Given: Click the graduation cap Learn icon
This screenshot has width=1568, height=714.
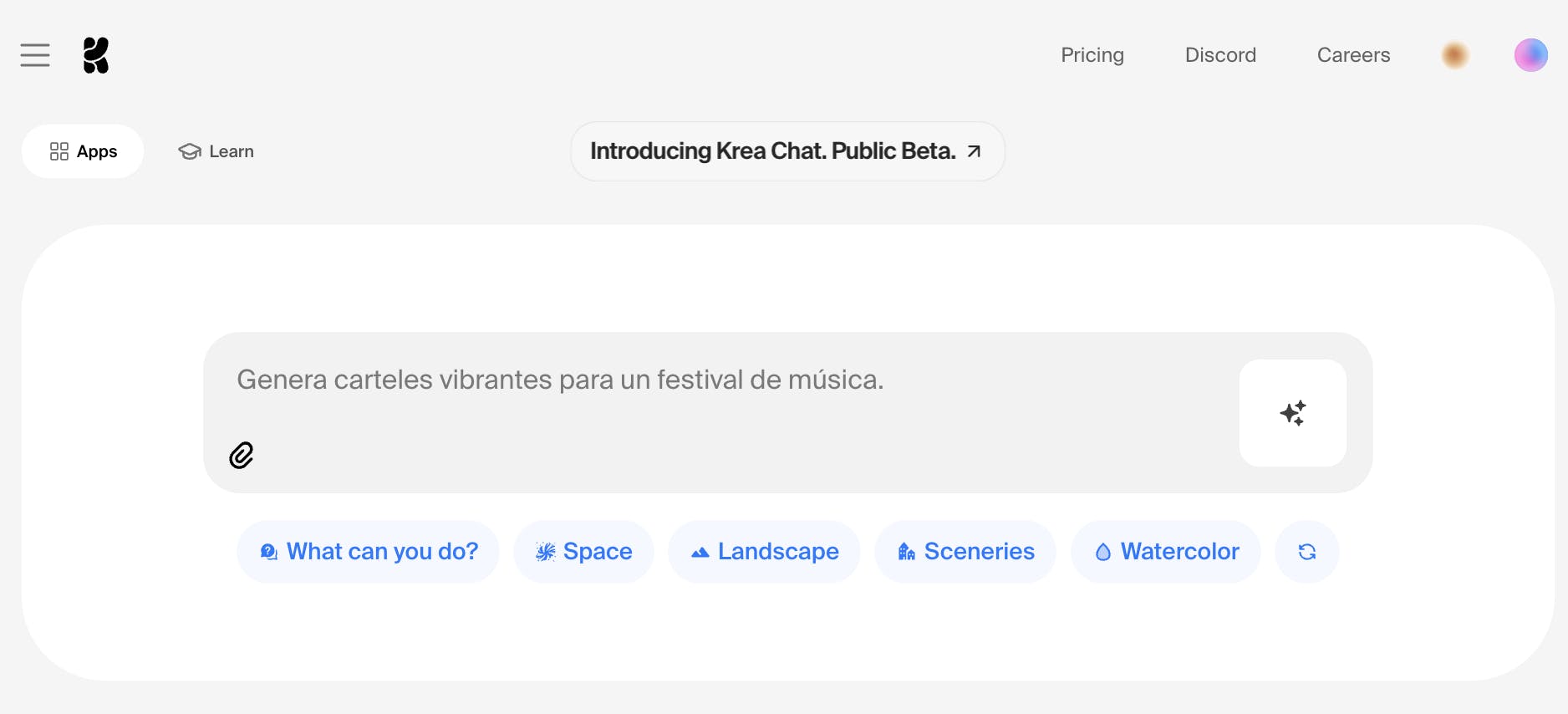Looking at the screenshot, I should 190,151.
